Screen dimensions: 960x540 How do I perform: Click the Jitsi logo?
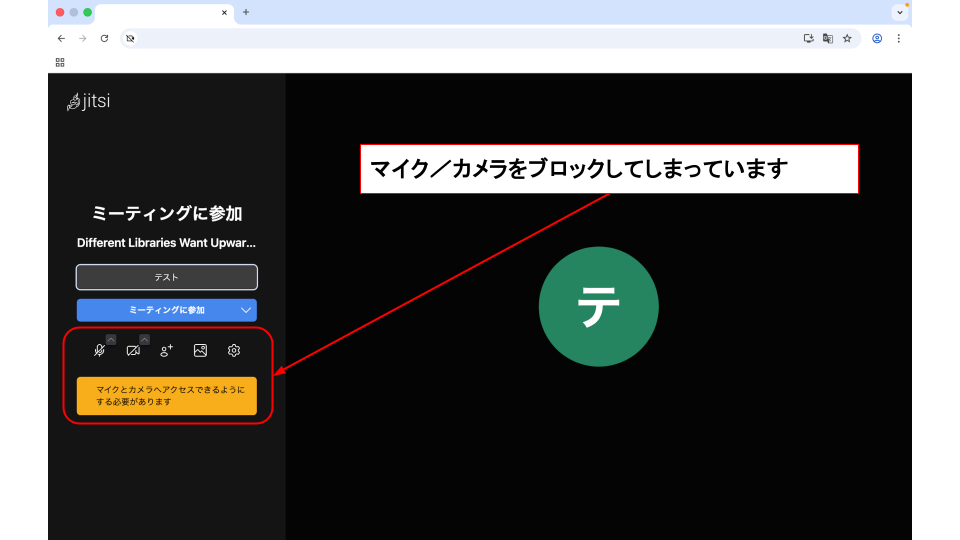(88, 101)
